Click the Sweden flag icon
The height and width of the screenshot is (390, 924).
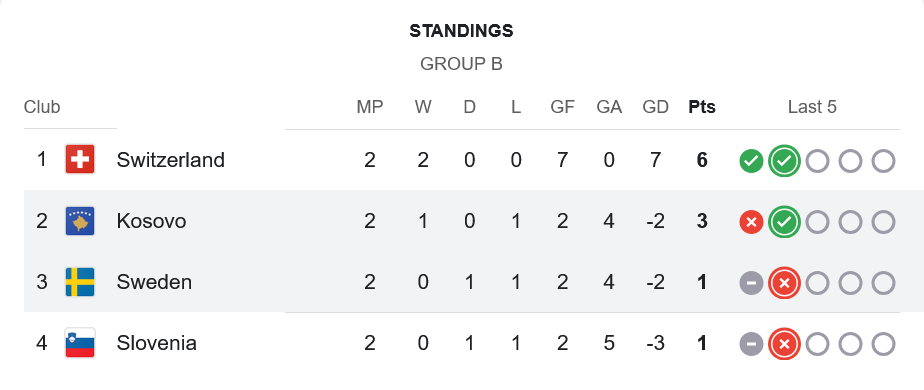[80, 282]
